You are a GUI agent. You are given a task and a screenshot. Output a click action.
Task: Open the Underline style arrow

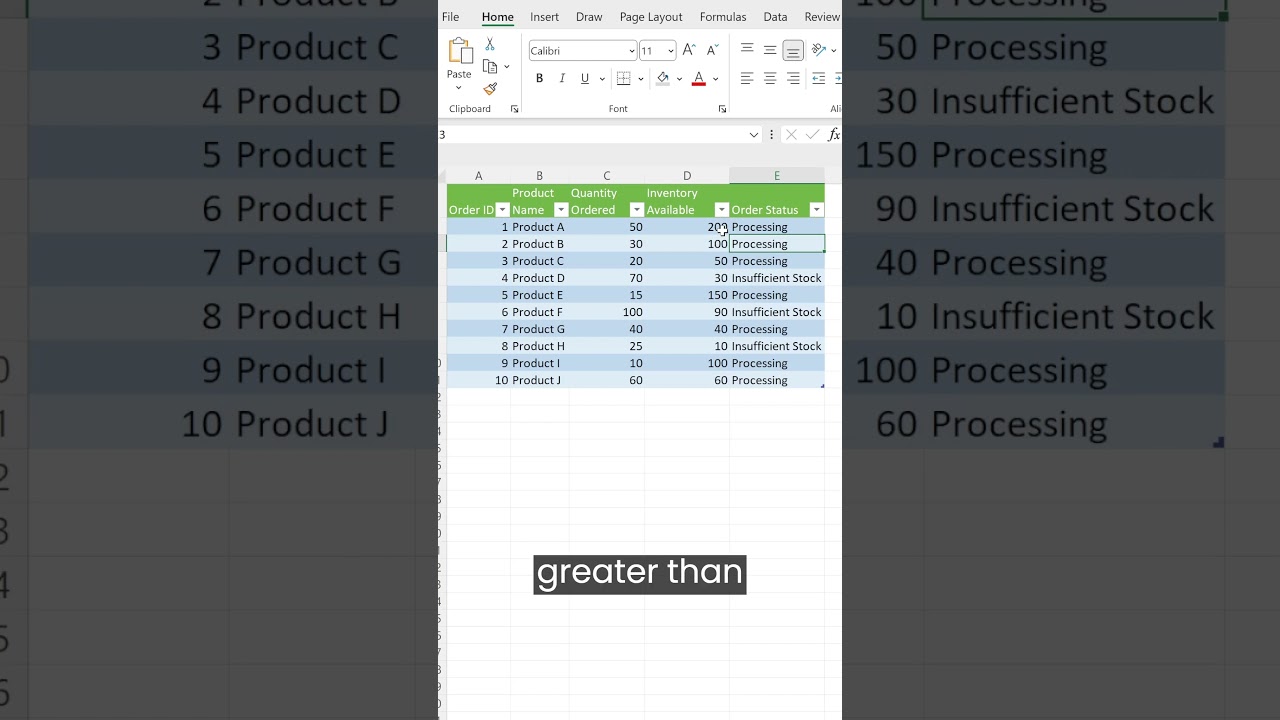(x=602, y=79)
